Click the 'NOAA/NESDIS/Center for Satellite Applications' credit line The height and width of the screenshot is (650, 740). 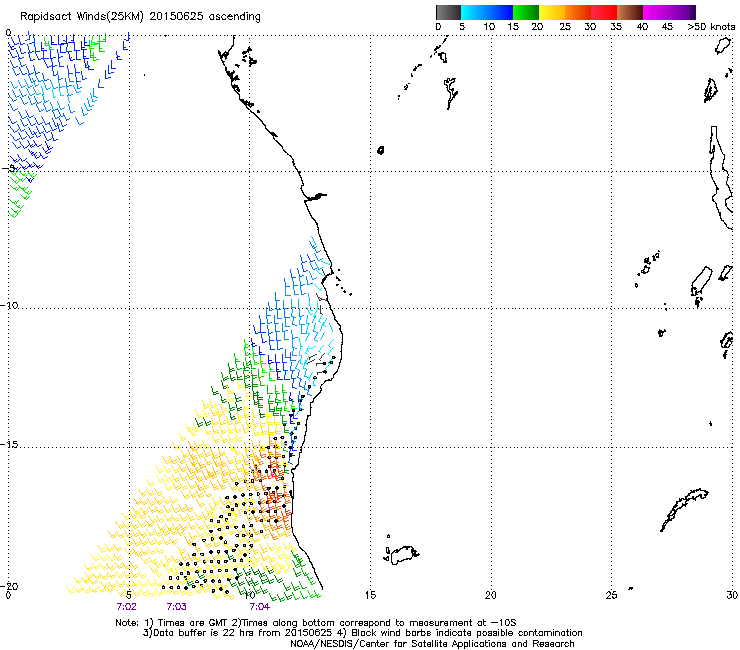pyautogui.click(x=432, y=644)
